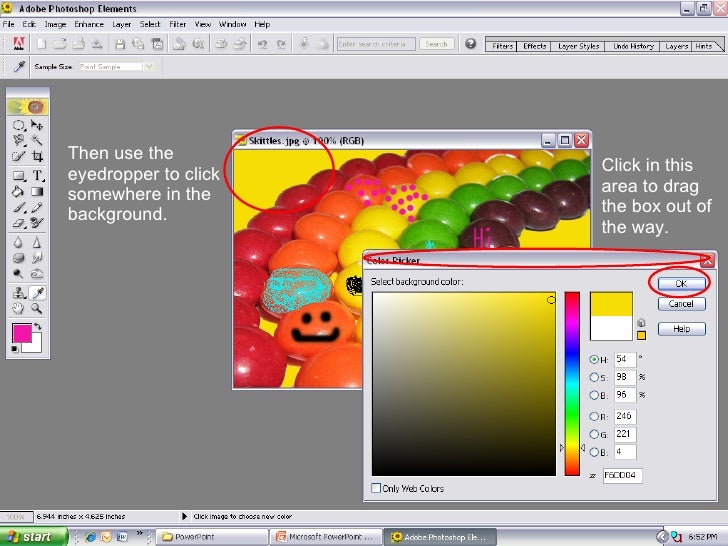The image size is (728, 546).
Task: Pick the Magic Wand tool
Action: (37, 141)
